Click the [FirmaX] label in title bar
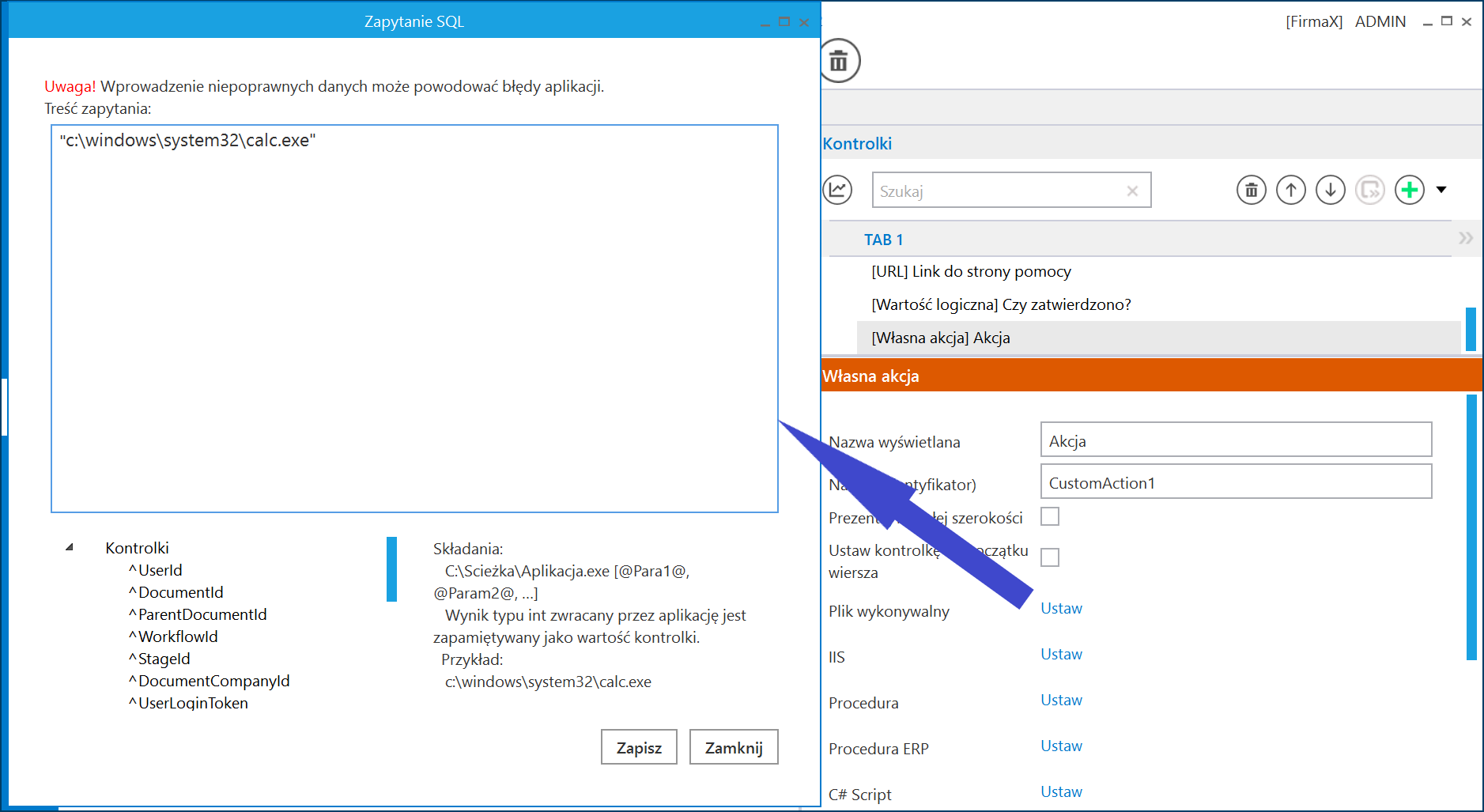The image size is (1484, 812). click(x=1314, y=21)
